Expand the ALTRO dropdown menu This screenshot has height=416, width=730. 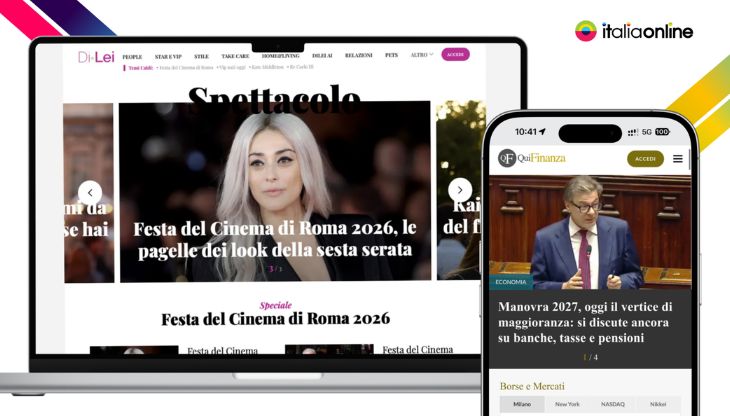click(422, 55)
